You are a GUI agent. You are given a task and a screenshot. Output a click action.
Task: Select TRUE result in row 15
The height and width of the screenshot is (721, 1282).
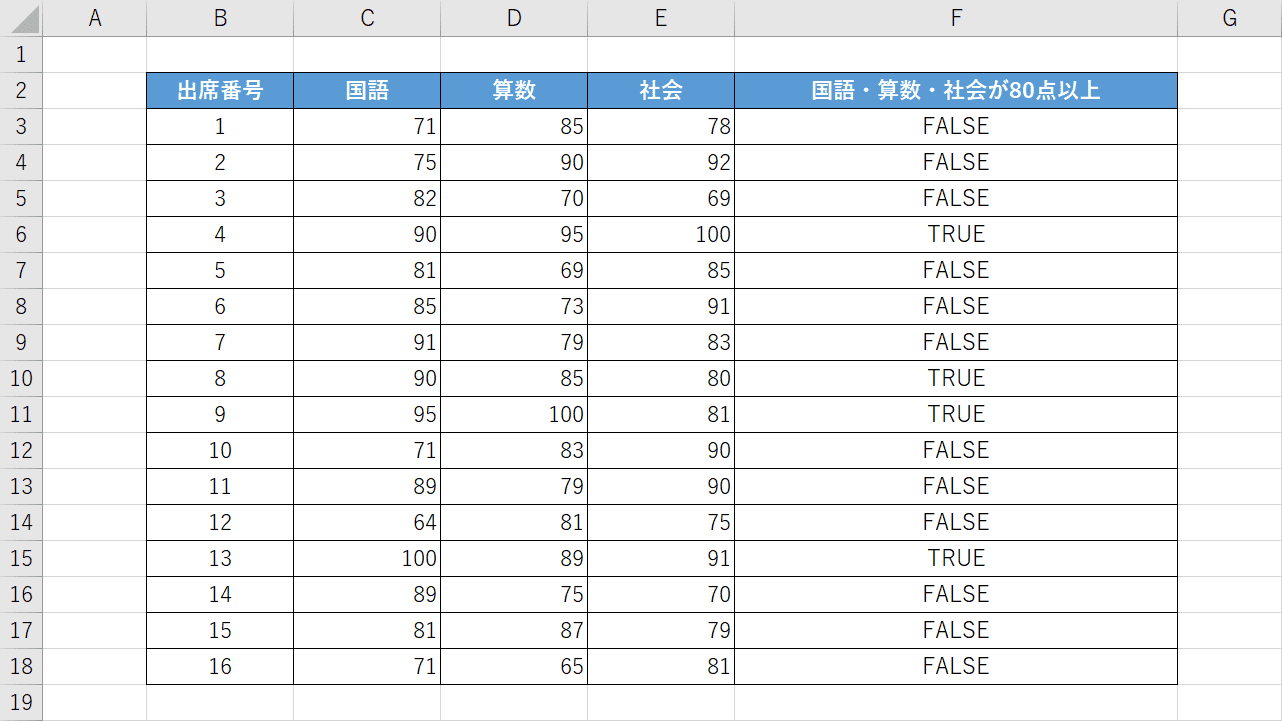coord(956,558)
